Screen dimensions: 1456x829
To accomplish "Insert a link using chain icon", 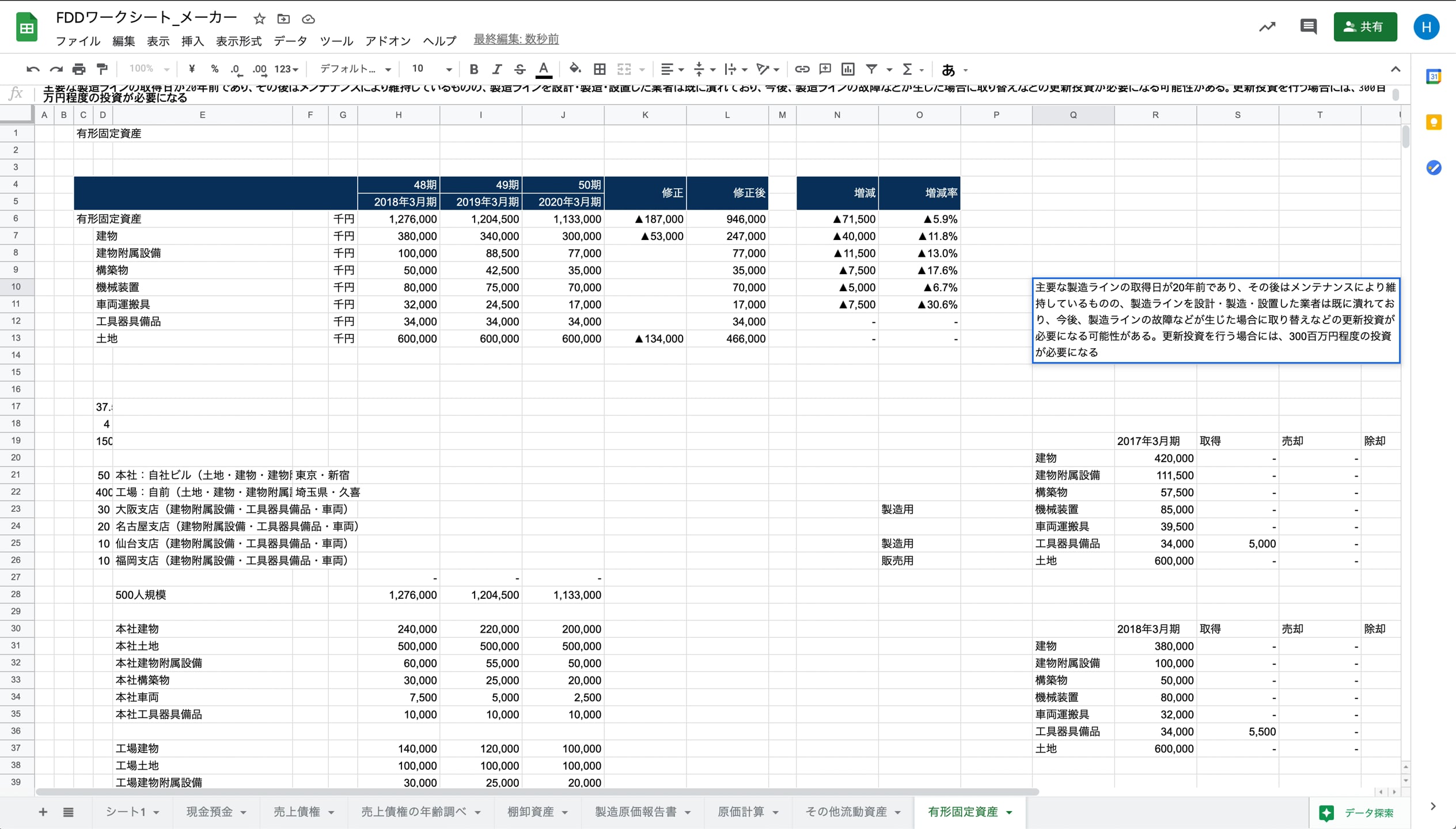I will (802, 69).
